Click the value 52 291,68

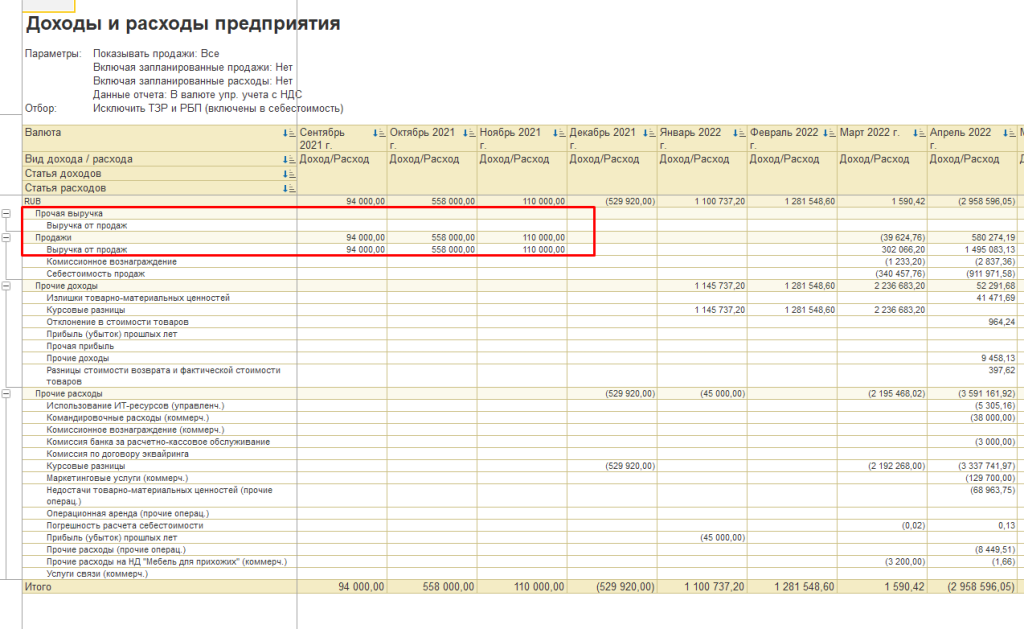point(996,286)
